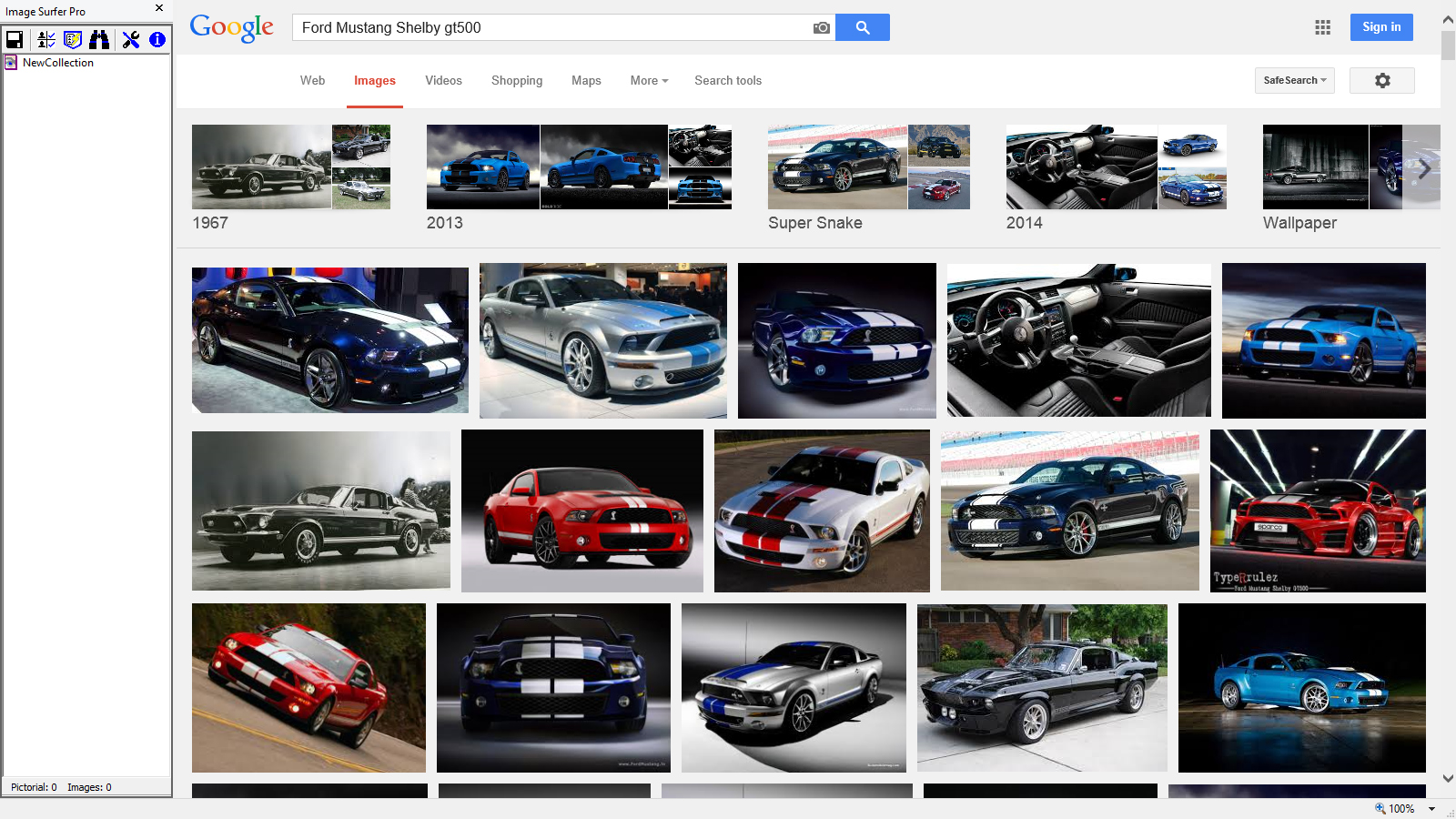The image size is (1456, 819).
Task: Click the save (floppy disk) icon in Image Surfer Pro
Action: (15, 39)
